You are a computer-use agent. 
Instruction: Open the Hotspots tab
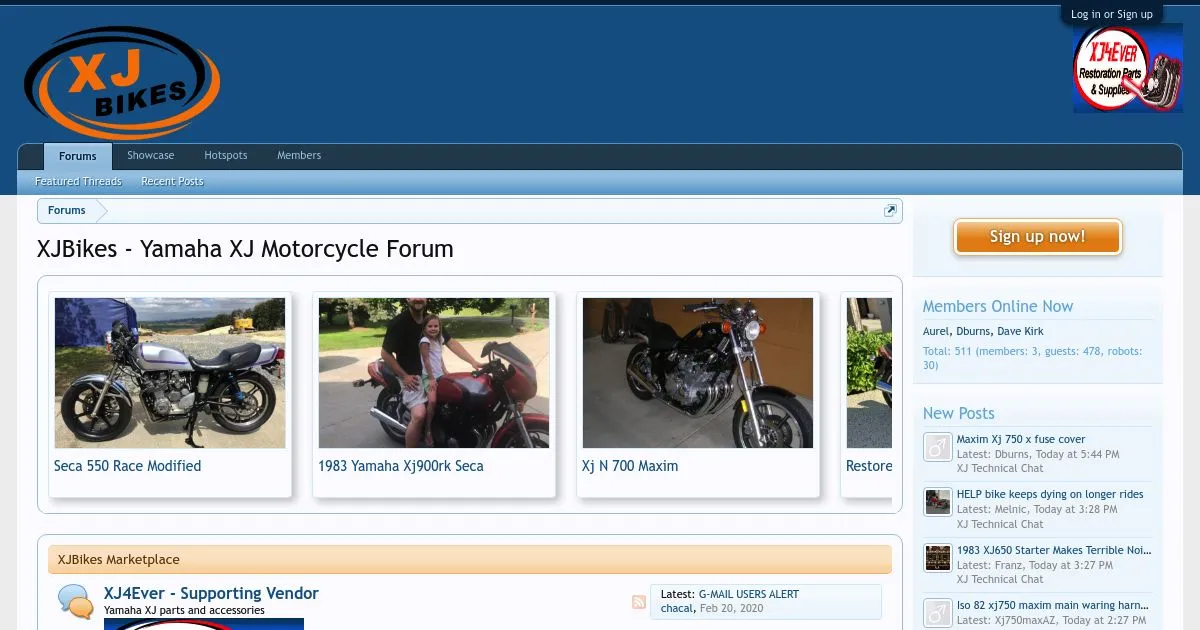coord(226,155)
